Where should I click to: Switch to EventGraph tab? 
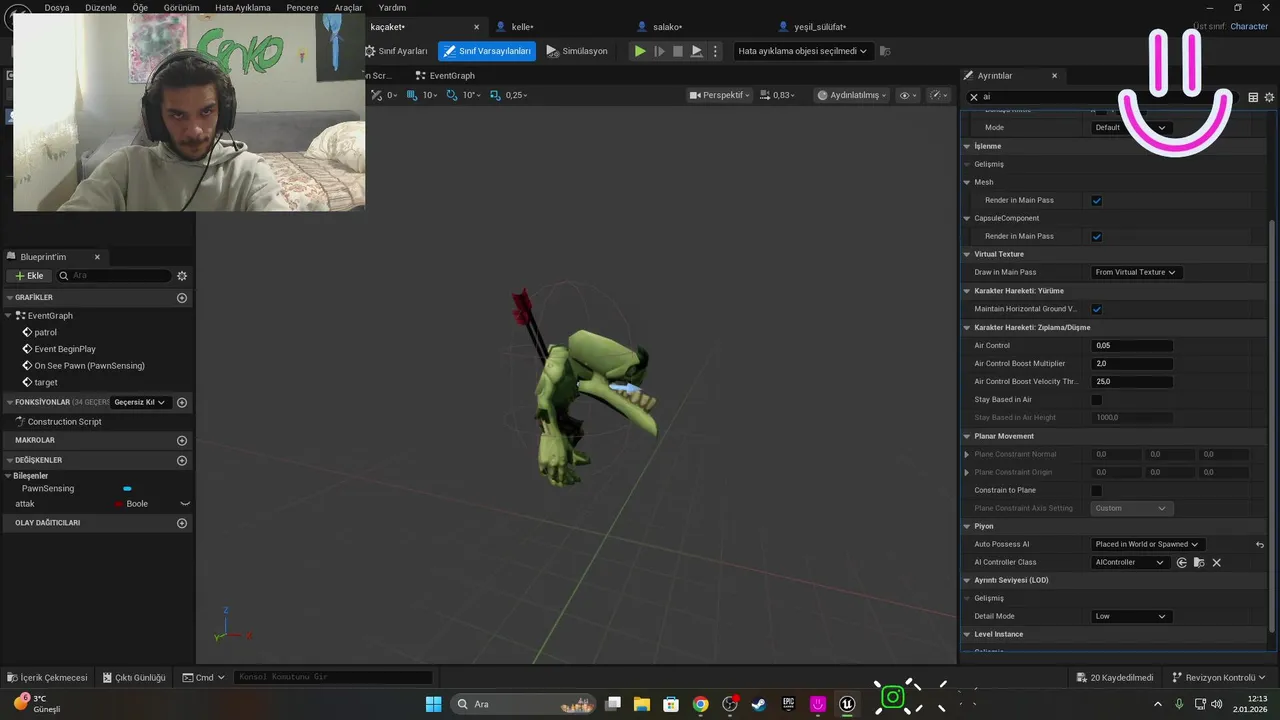(445, 75)
